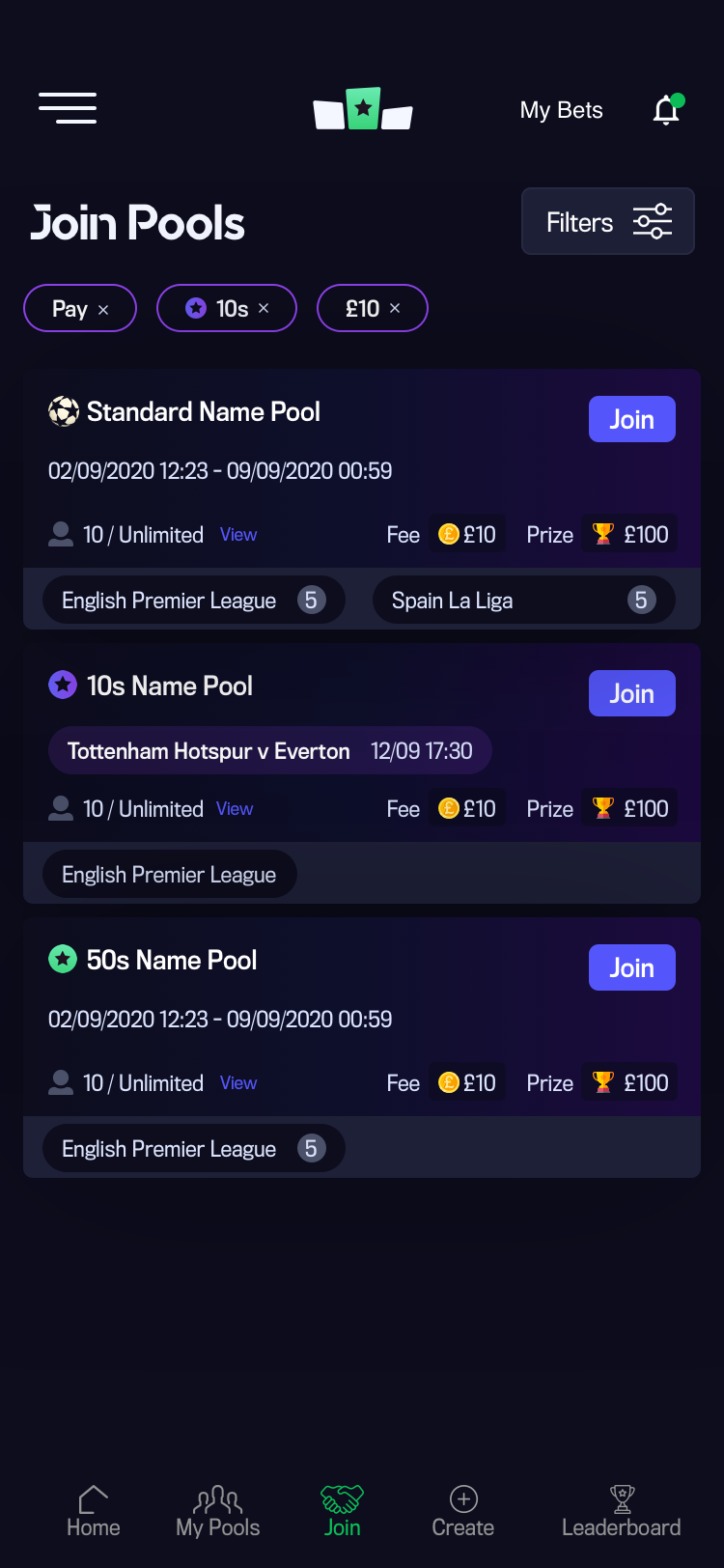Go to Home tab
Screen dimensions: 724x1568
click(x=94, y=1512)
